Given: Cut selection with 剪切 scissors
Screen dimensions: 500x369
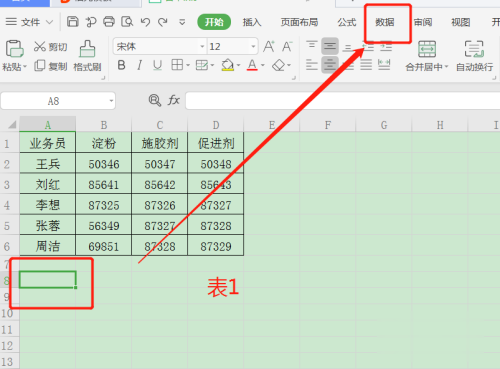Looking at the screenshot, I should click(50, 47).
